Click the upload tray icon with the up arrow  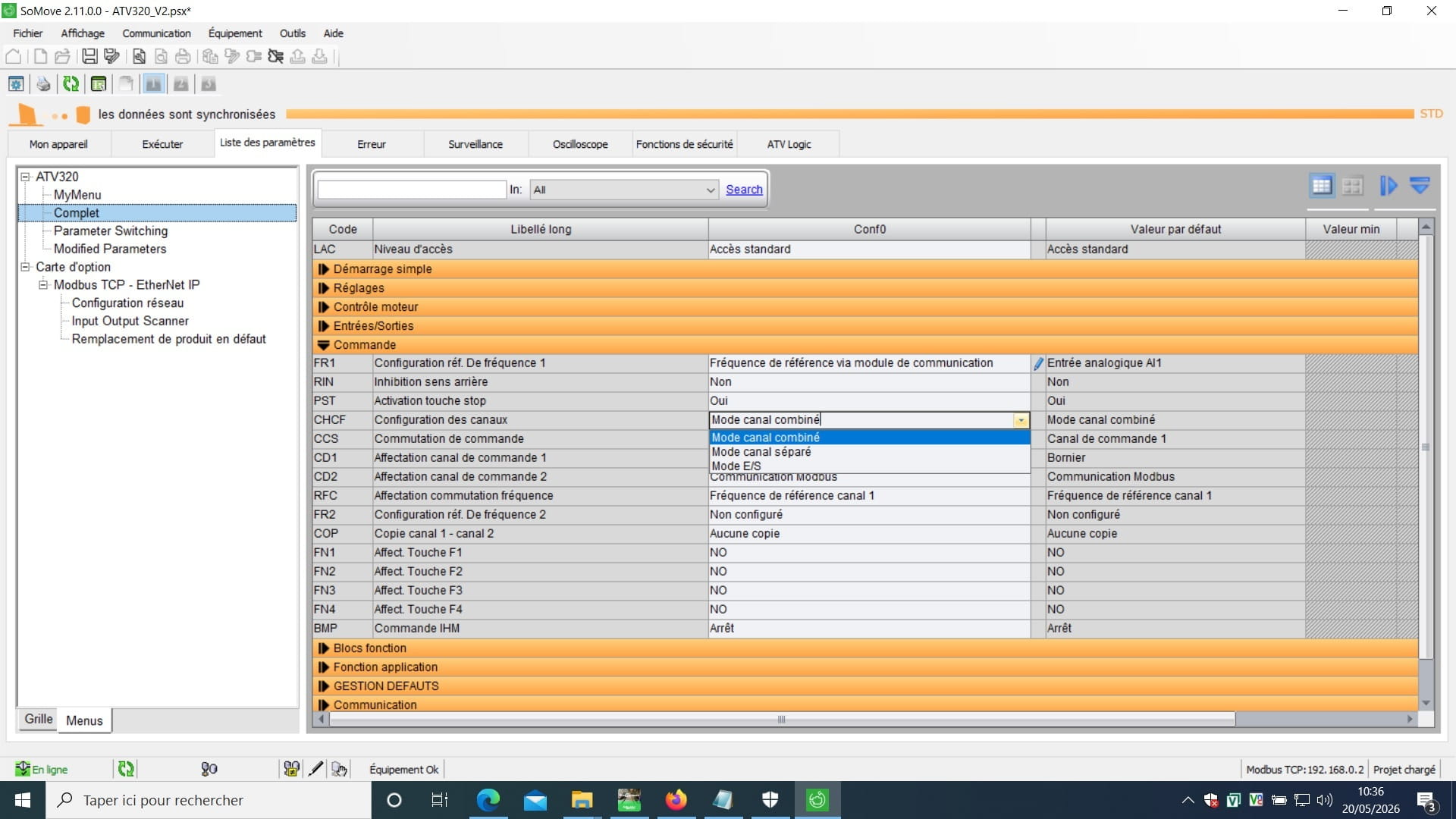(298, 56)
